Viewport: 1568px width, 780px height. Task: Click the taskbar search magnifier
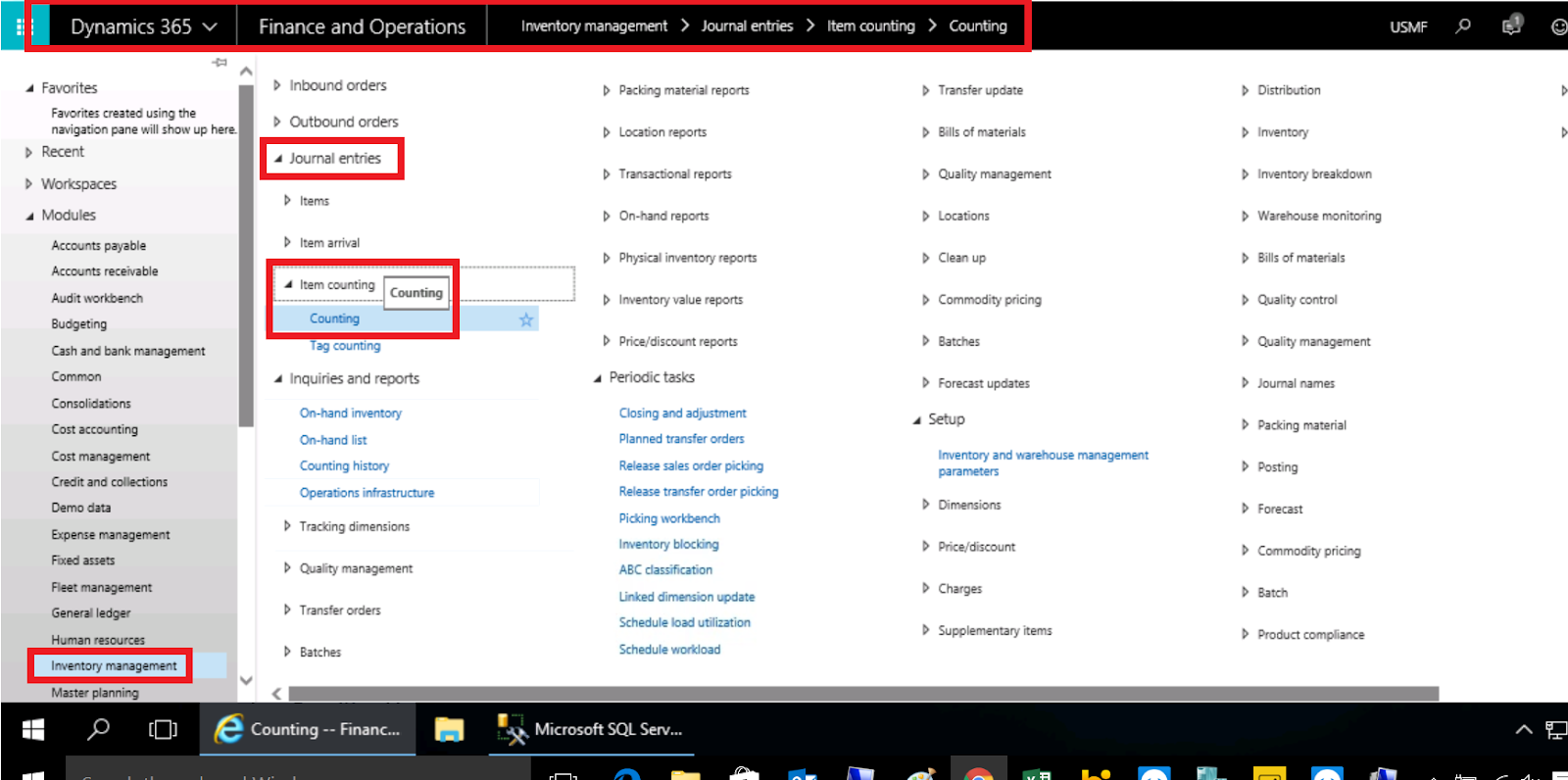click(98, 729)
